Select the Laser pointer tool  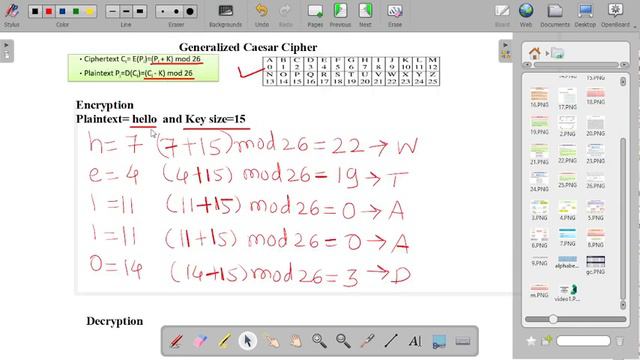click(x=367, y=341)
